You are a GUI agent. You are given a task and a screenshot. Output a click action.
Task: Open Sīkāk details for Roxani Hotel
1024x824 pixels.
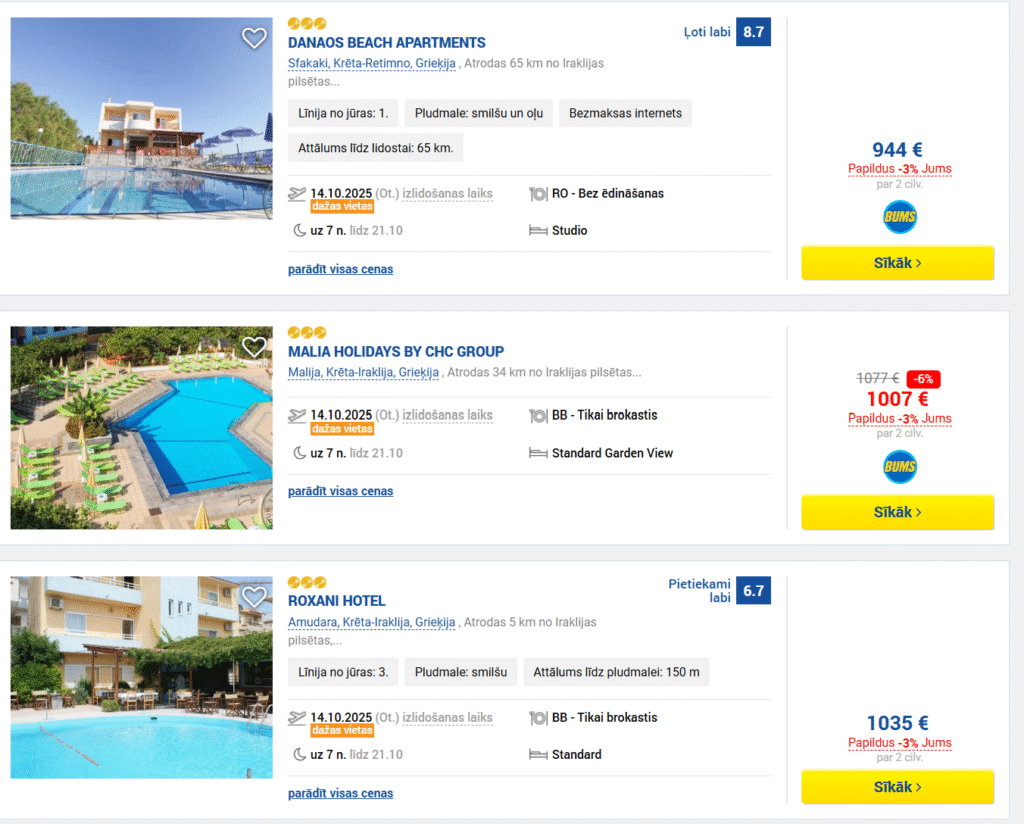click(x=897, y=787)
